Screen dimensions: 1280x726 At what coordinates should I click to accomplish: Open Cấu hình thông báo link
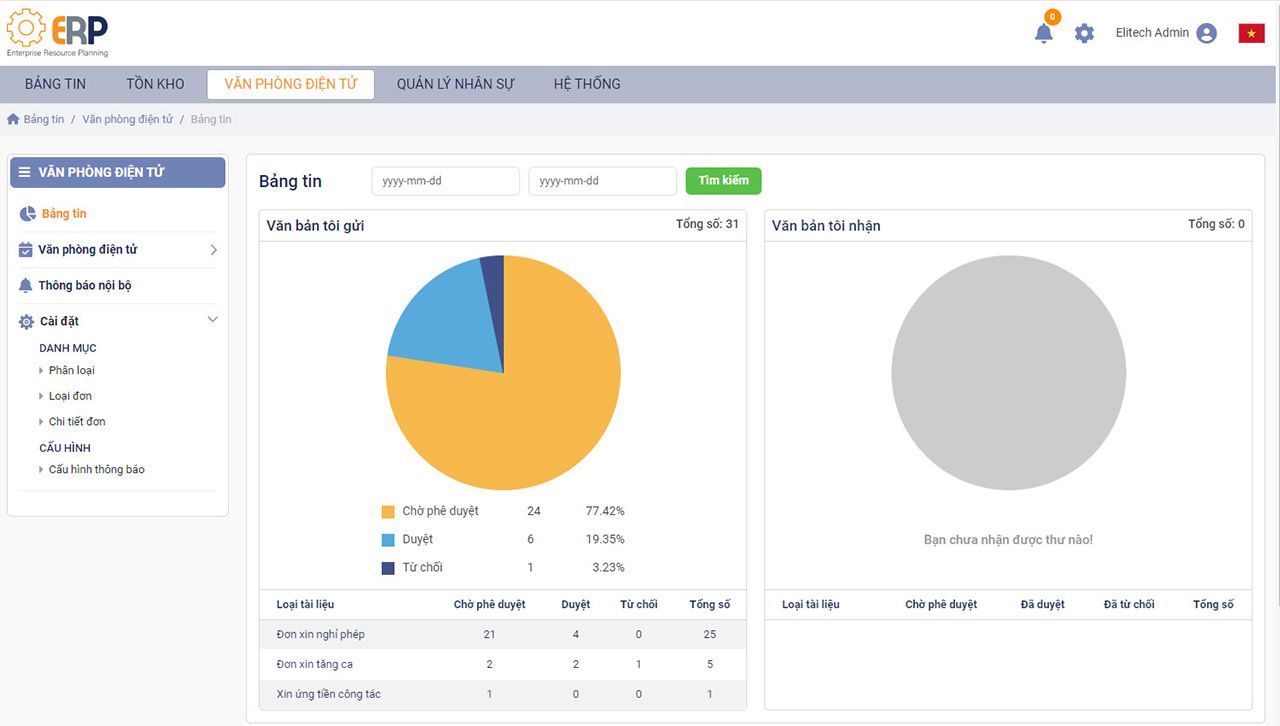pyautogui.click(x=96, y=470)
